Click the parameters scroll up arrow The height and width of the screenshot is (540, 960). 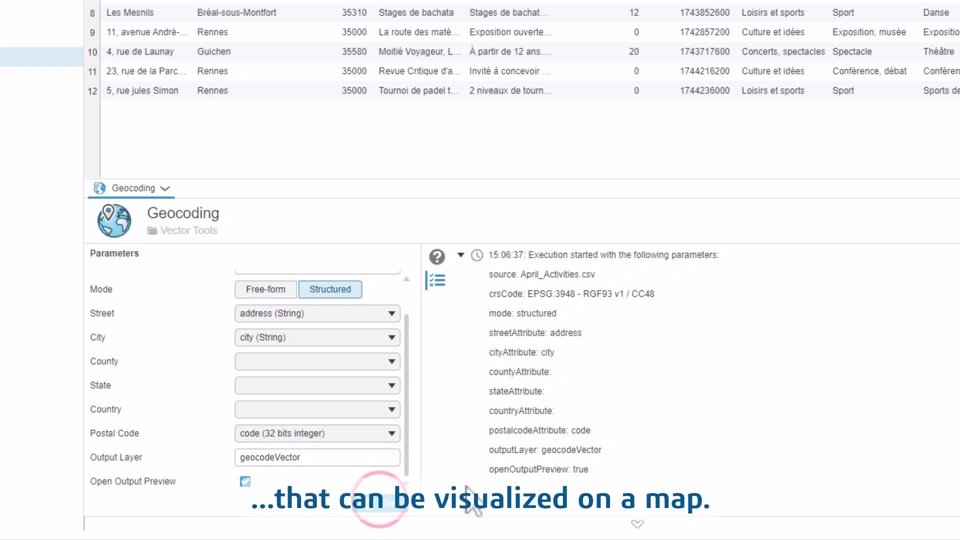[x=407, y=279]
